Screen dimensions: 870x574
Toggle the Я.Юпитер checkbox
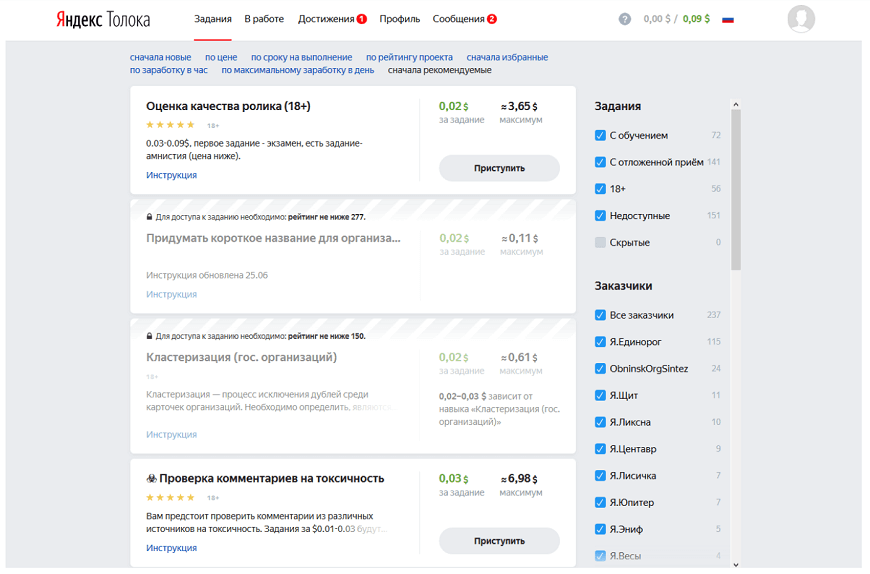600,502
